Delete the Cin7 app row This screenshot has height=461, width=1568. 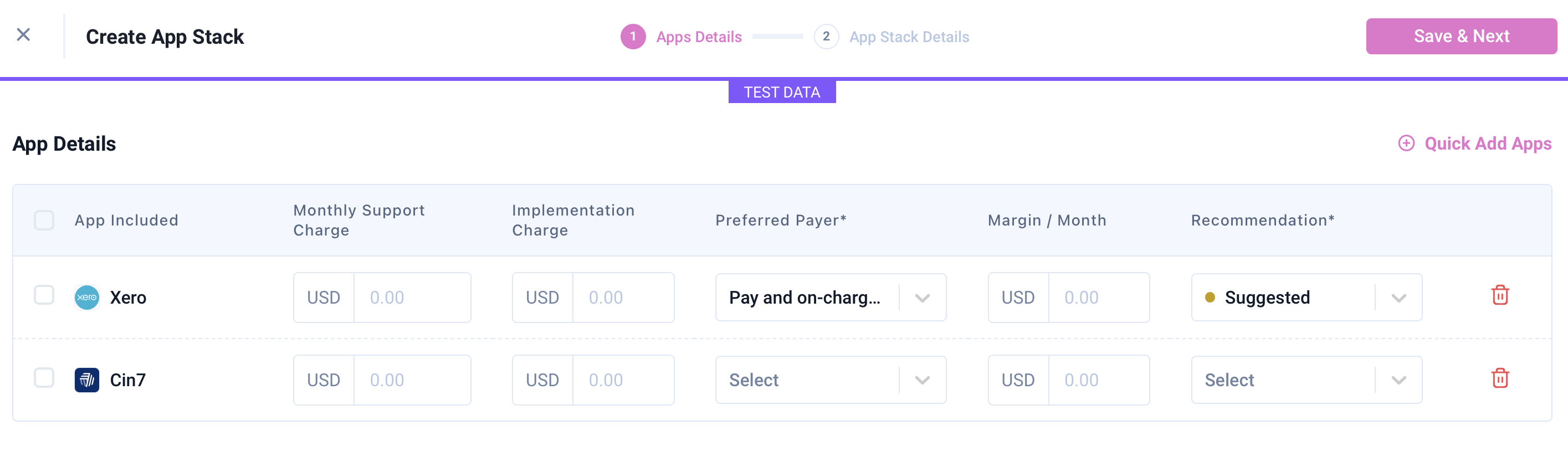(1499, 378)
